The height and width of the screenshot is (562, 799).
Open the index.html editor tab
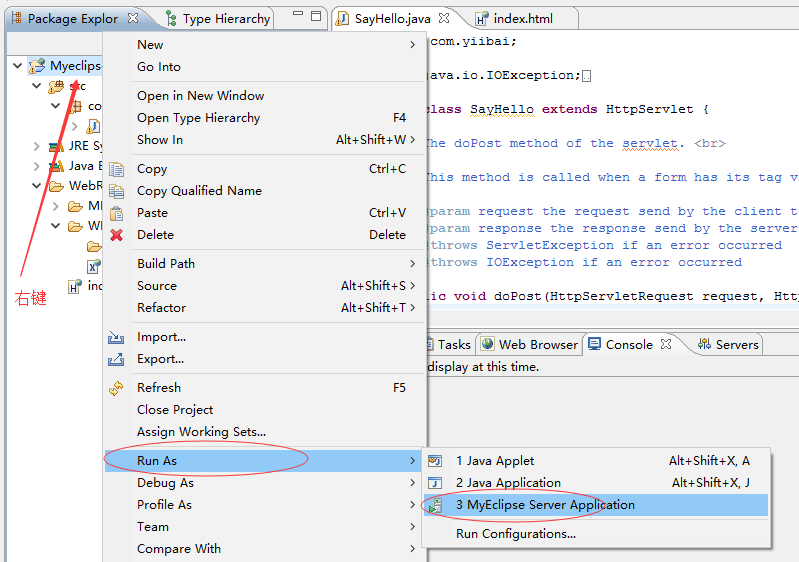point(521,18)
